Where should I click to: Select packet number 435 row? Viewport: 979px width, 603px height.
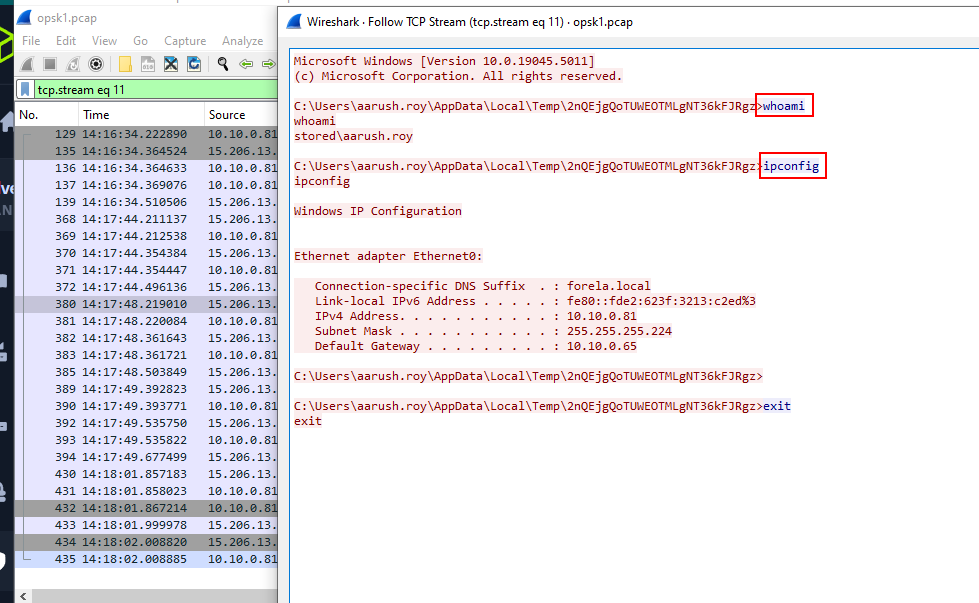[146, 559]
